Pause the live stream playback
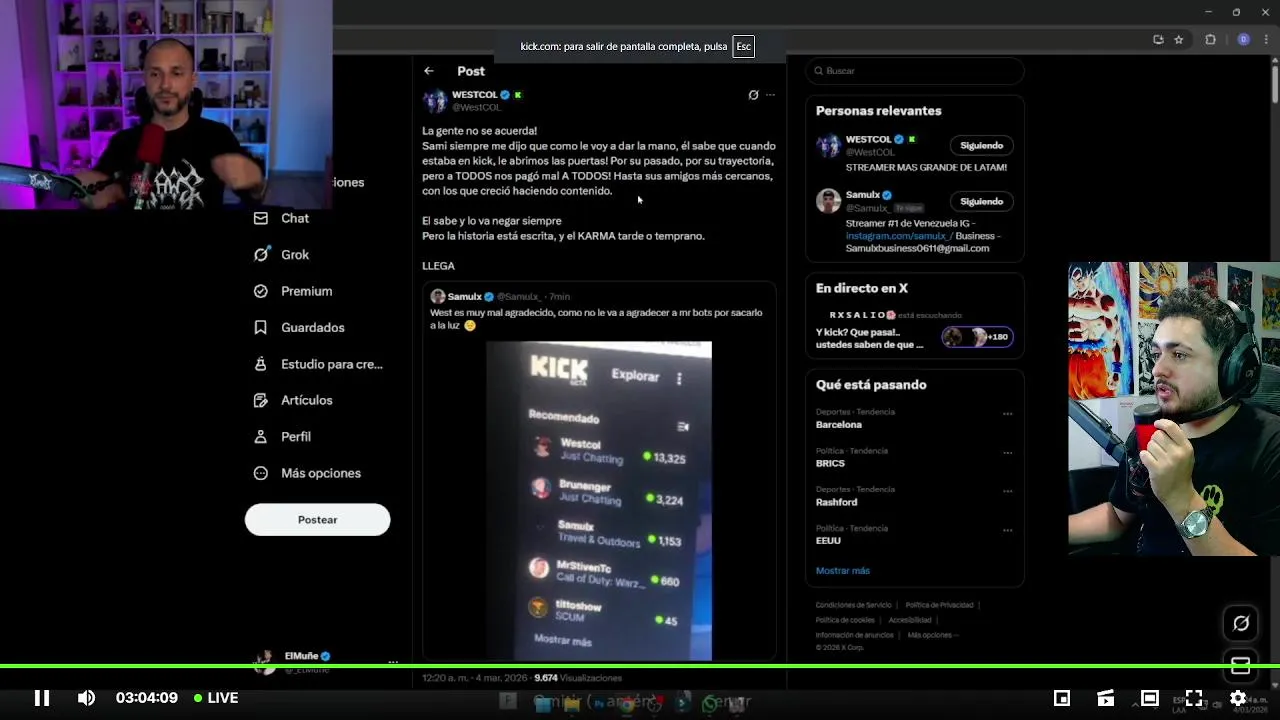This screenshot has height=720, width=1280. [x=42, y=698]
